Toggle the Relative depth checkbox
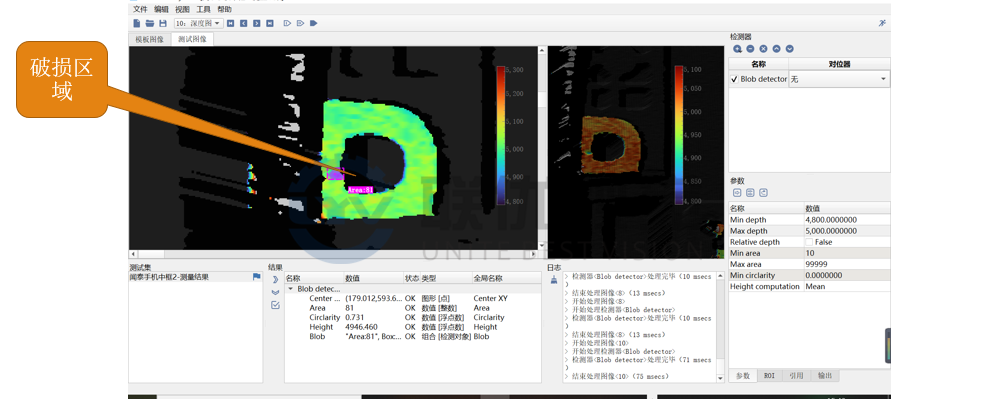 [809, 242]
